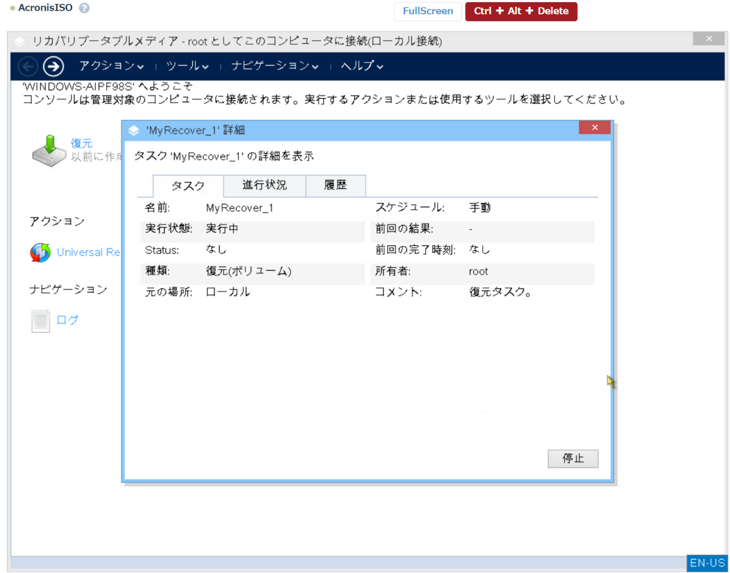This screenshot has width=730, height=573.
Task: Send Ctrl + Alt + Delete
Action: tap(521, 11)
